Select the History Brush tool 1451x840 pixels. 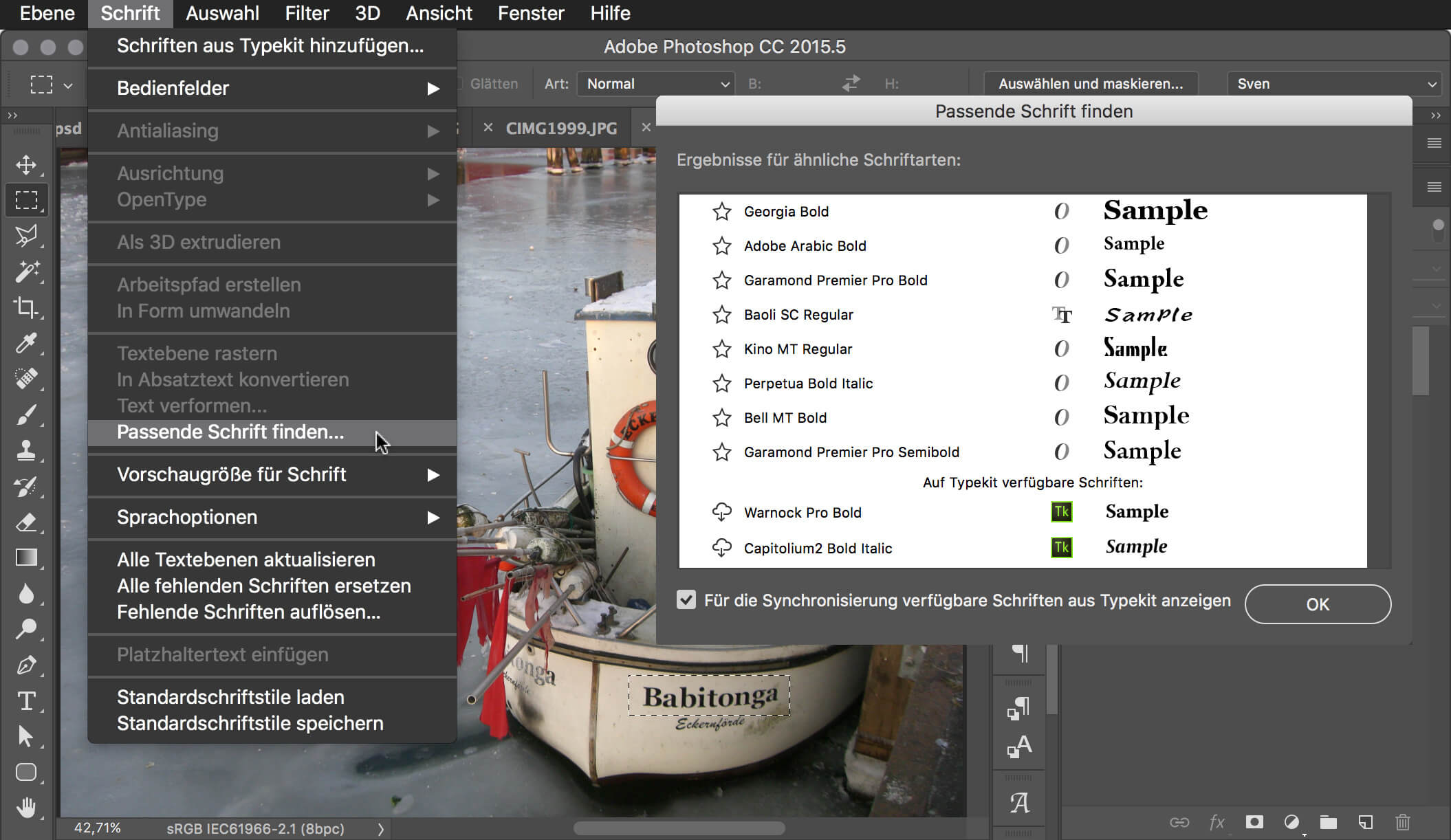pos(26,487)
